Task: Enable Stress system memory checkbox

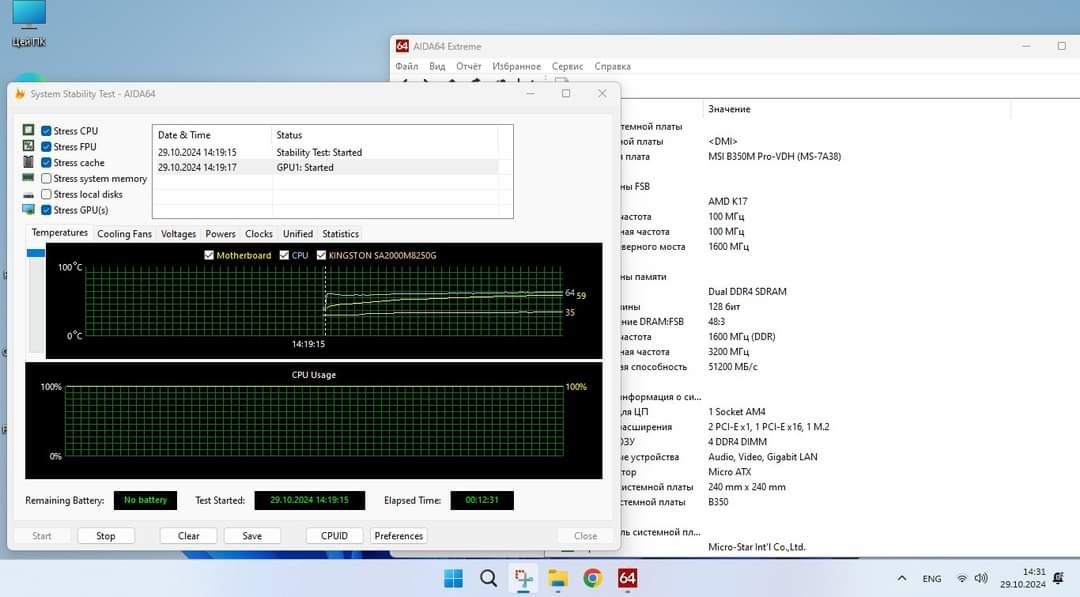Action: click(x=46, y=178)
